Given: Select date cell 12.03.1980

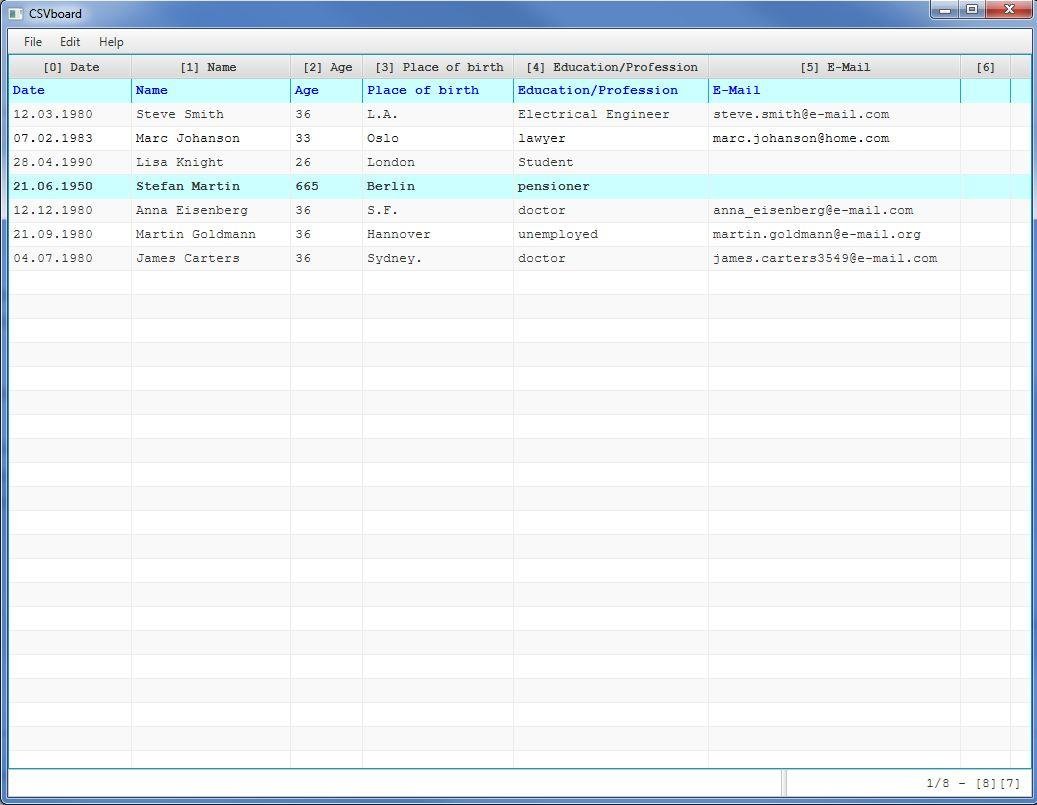Looking at the screenshot, I should [x=70, y=114].
